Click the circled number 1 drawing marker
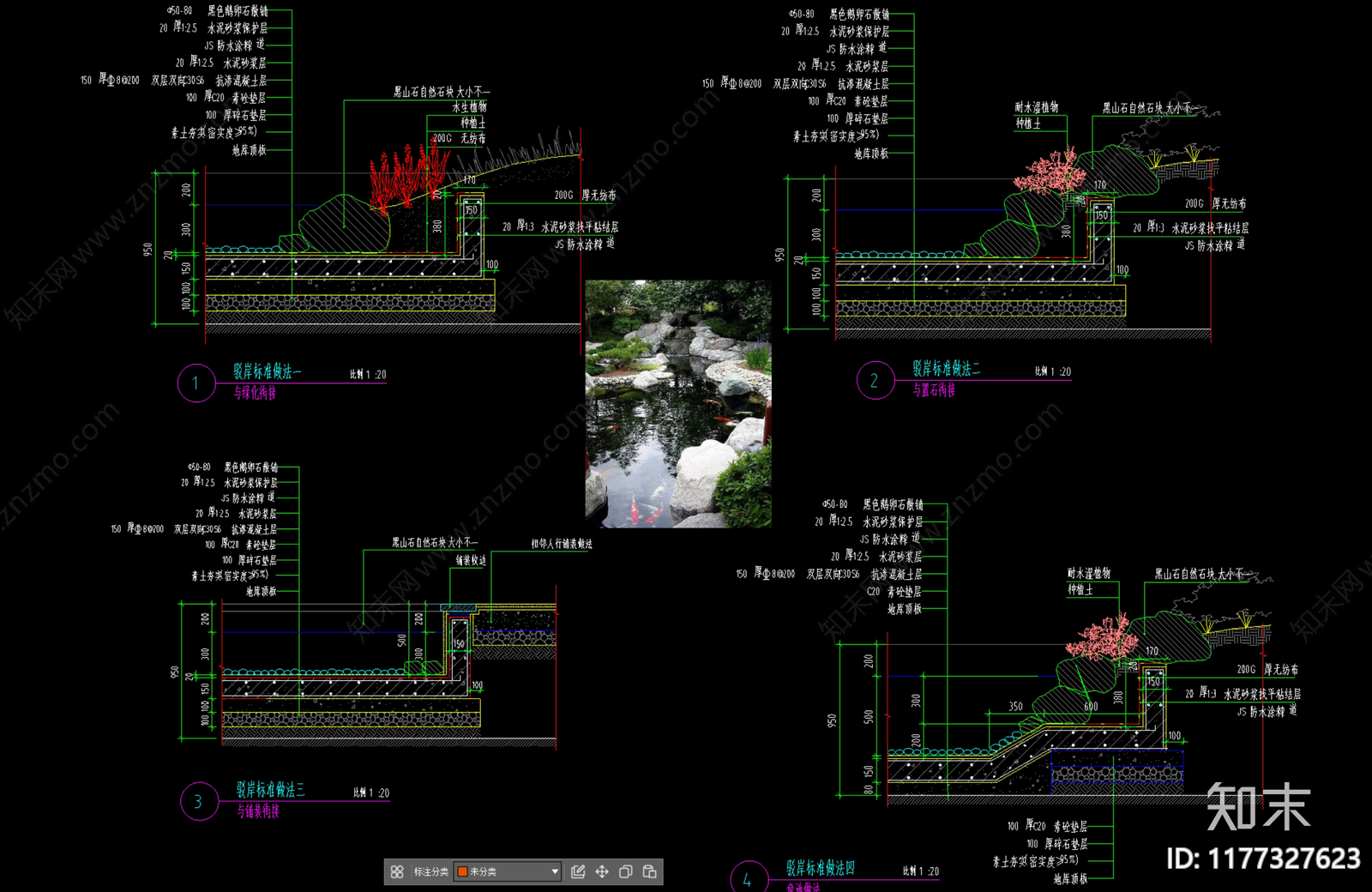 coord(196,383)
